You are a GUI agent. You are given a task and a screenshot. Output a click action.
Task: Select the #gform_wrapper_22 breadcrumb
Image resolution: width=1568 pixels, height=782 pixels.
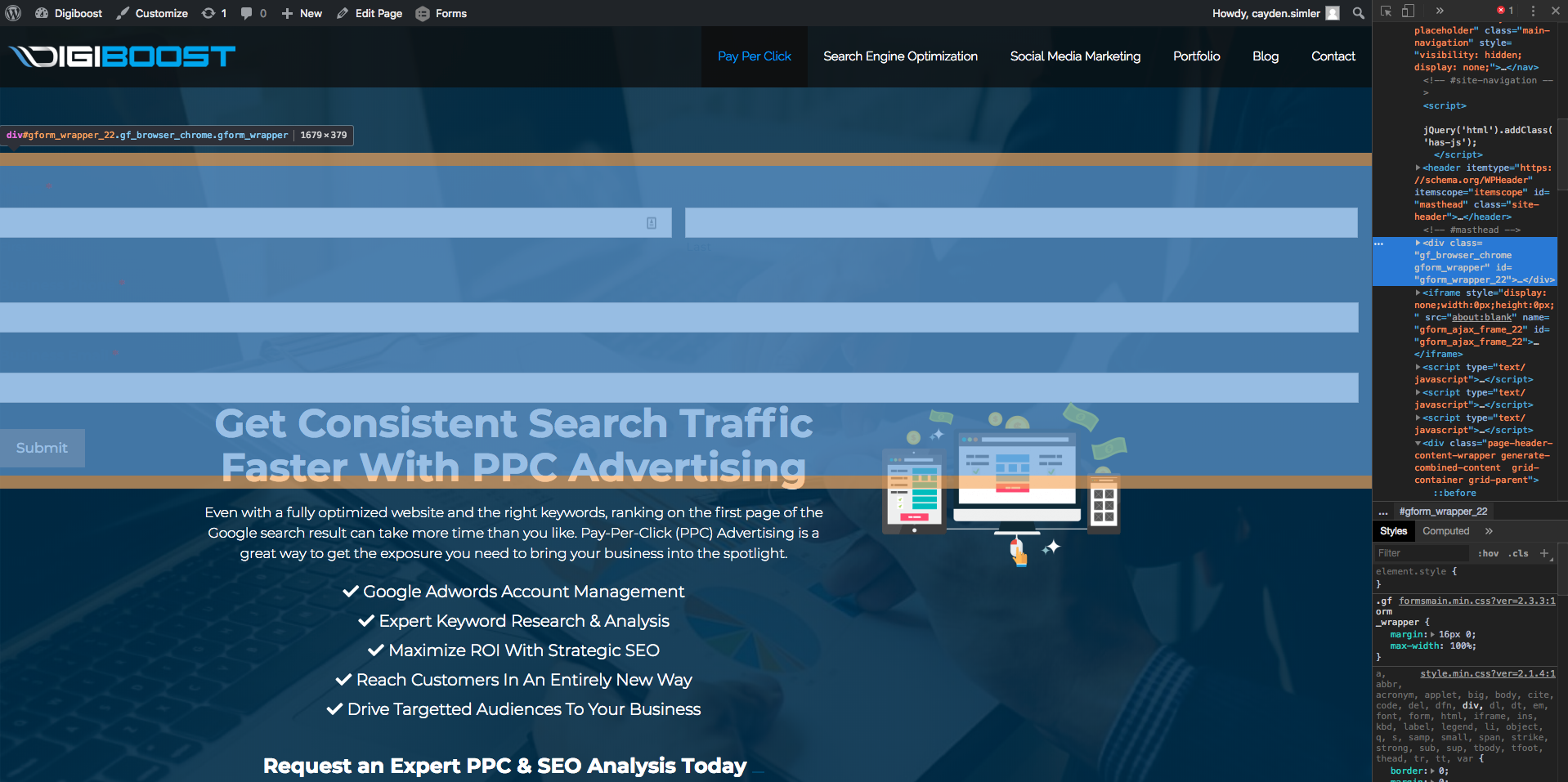point(1444,512)
